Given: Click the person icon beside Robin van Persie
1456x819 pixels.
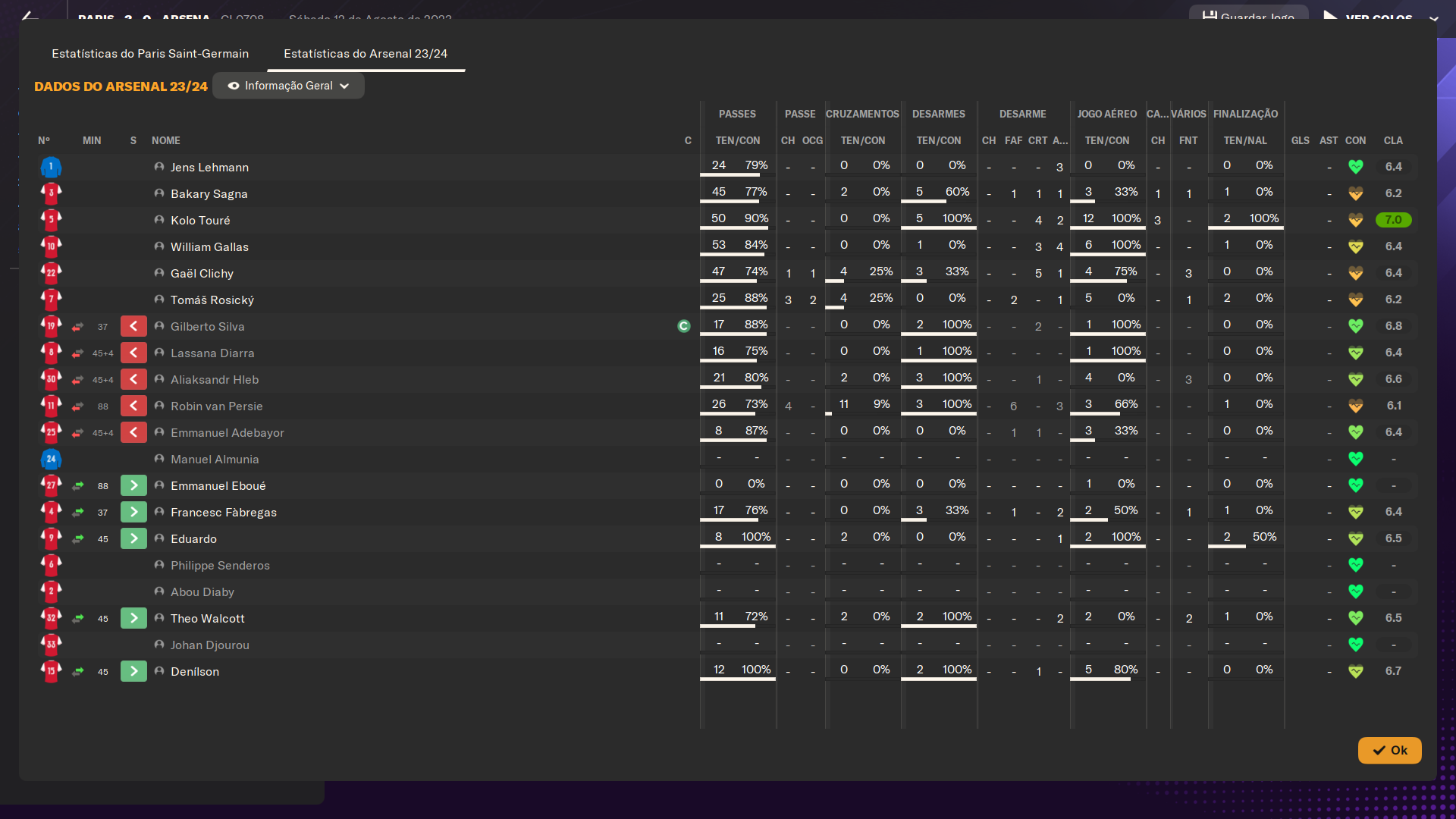Looking at the screenshot, I should click(x=159, y=406).
